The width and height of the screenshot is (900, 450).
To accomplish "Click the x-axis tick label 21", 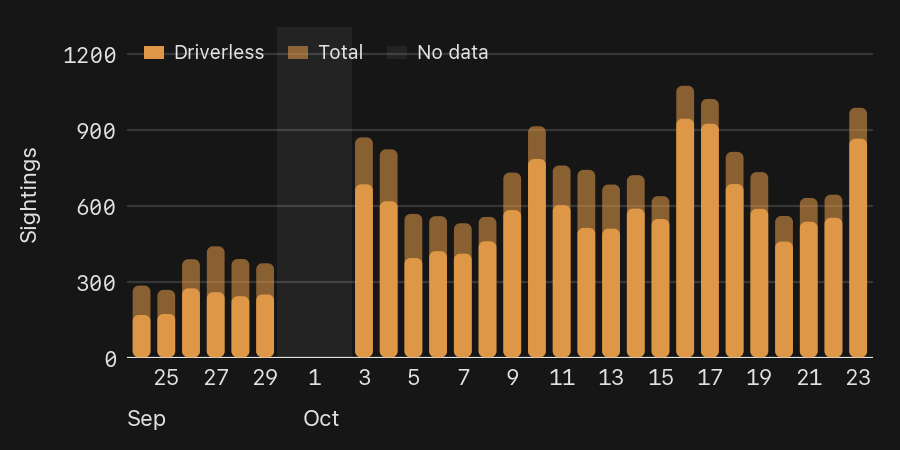I will pos(809,378).
